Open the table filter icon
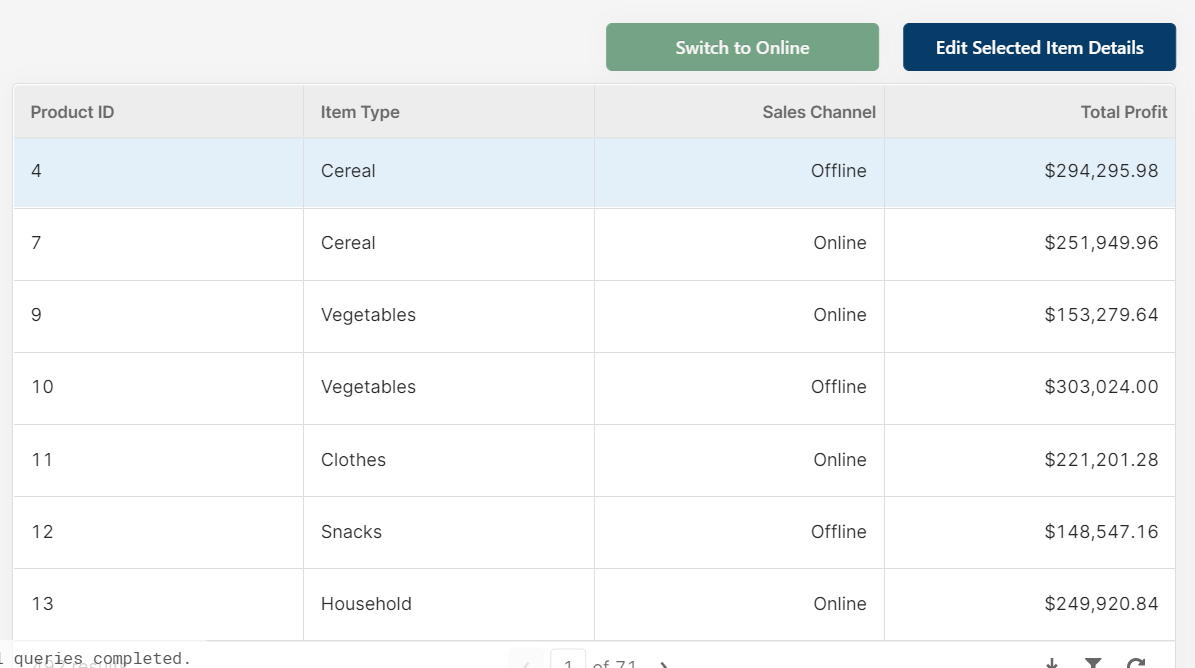This screenshot has height=668, width=1195. tap(1094, 664)
